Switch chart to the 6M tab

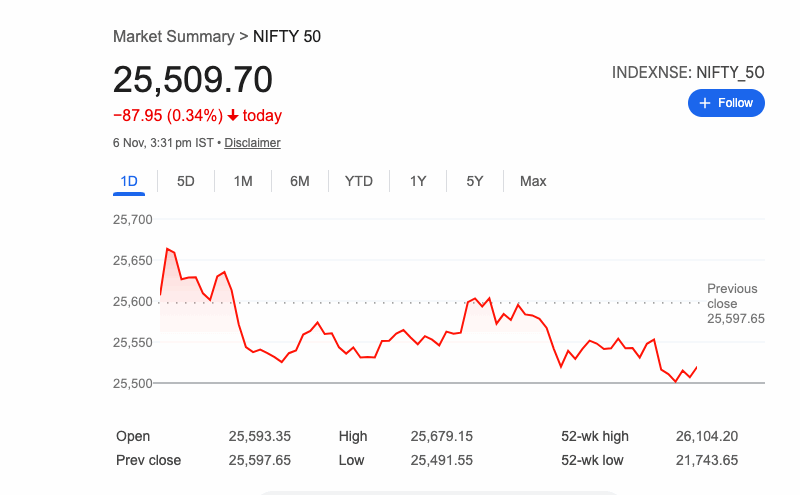300,181
